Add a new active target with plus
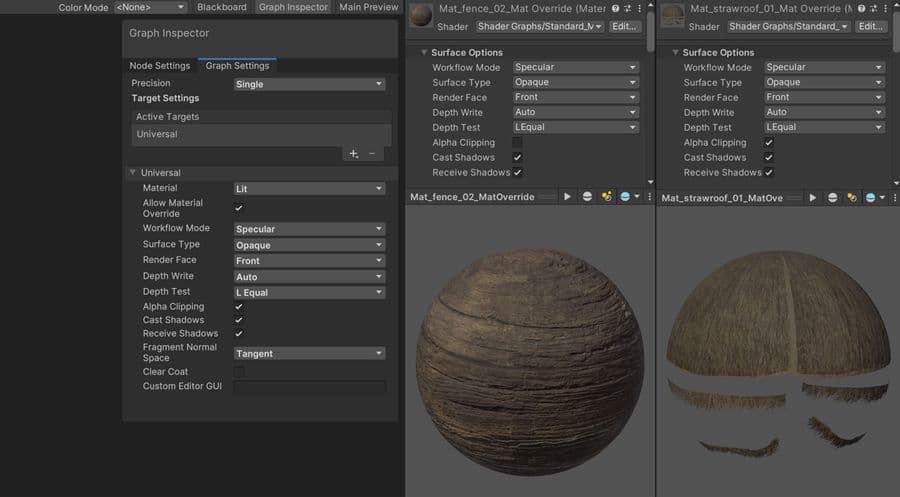The image size is (900, 497). pyautogui.click(x=354, y=154)
